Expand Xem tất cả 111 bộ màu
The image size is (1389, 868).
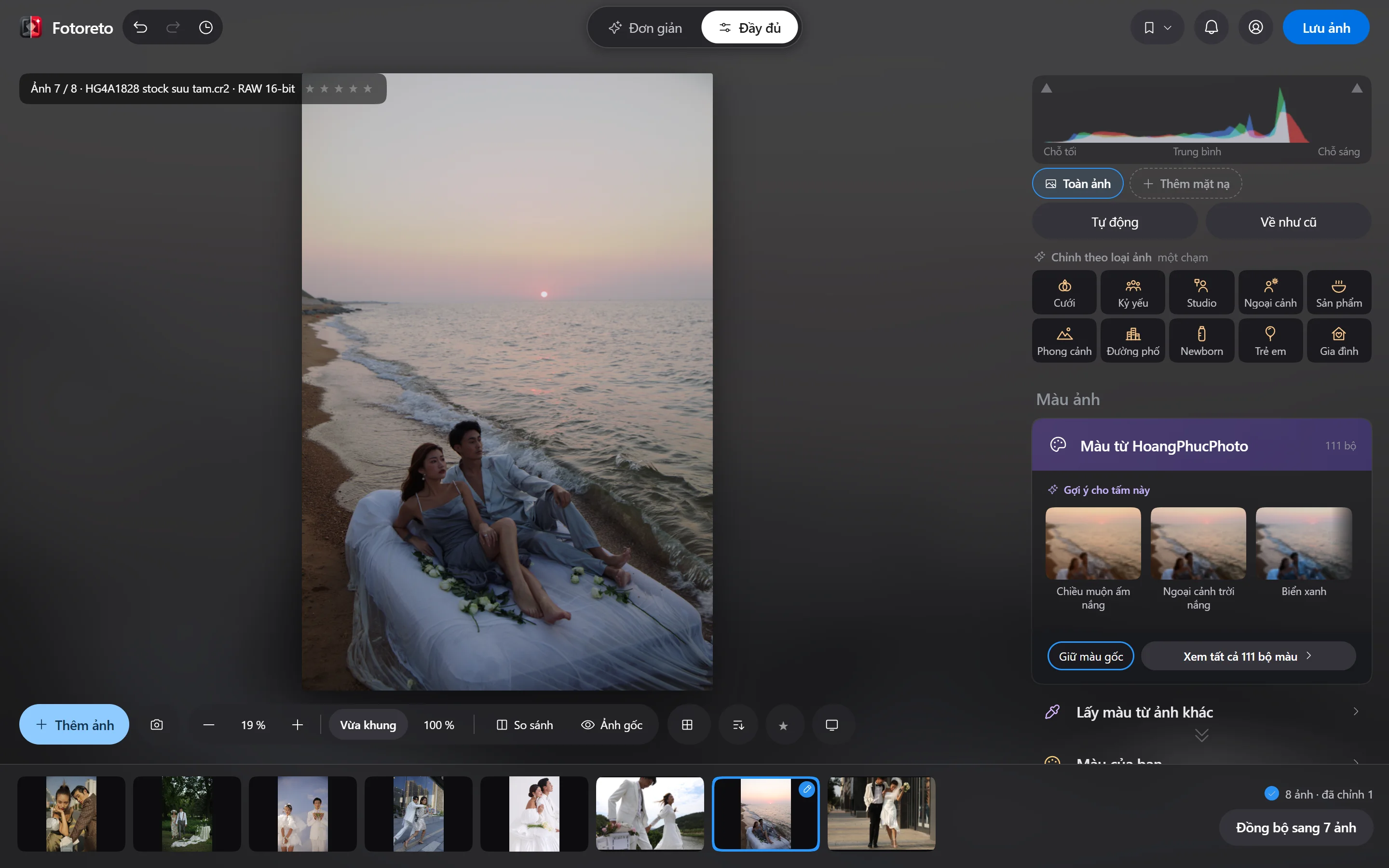[x=1248, y=656]
